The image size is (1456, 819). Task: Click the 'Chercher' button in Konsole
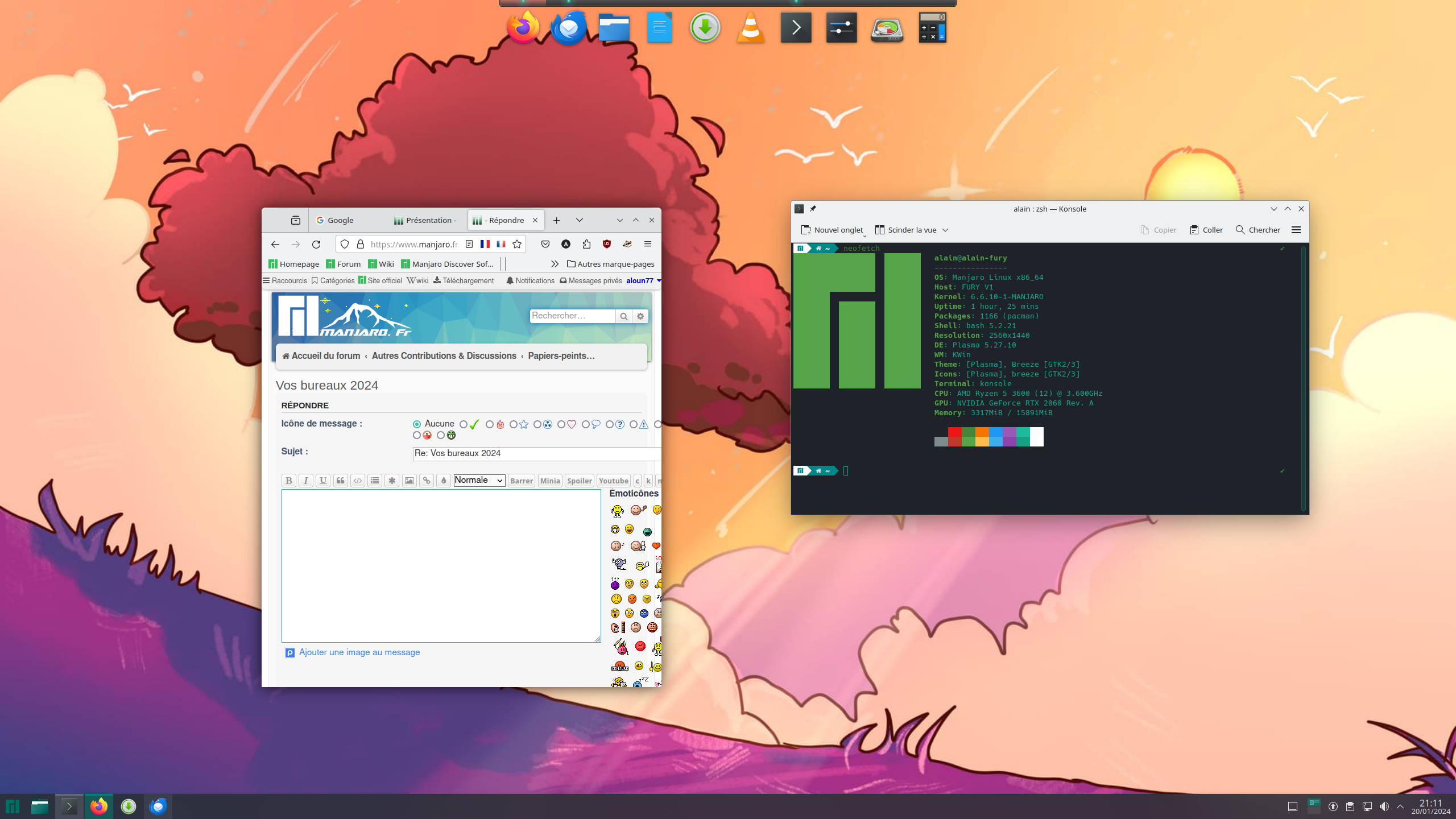pos(1258,230)
